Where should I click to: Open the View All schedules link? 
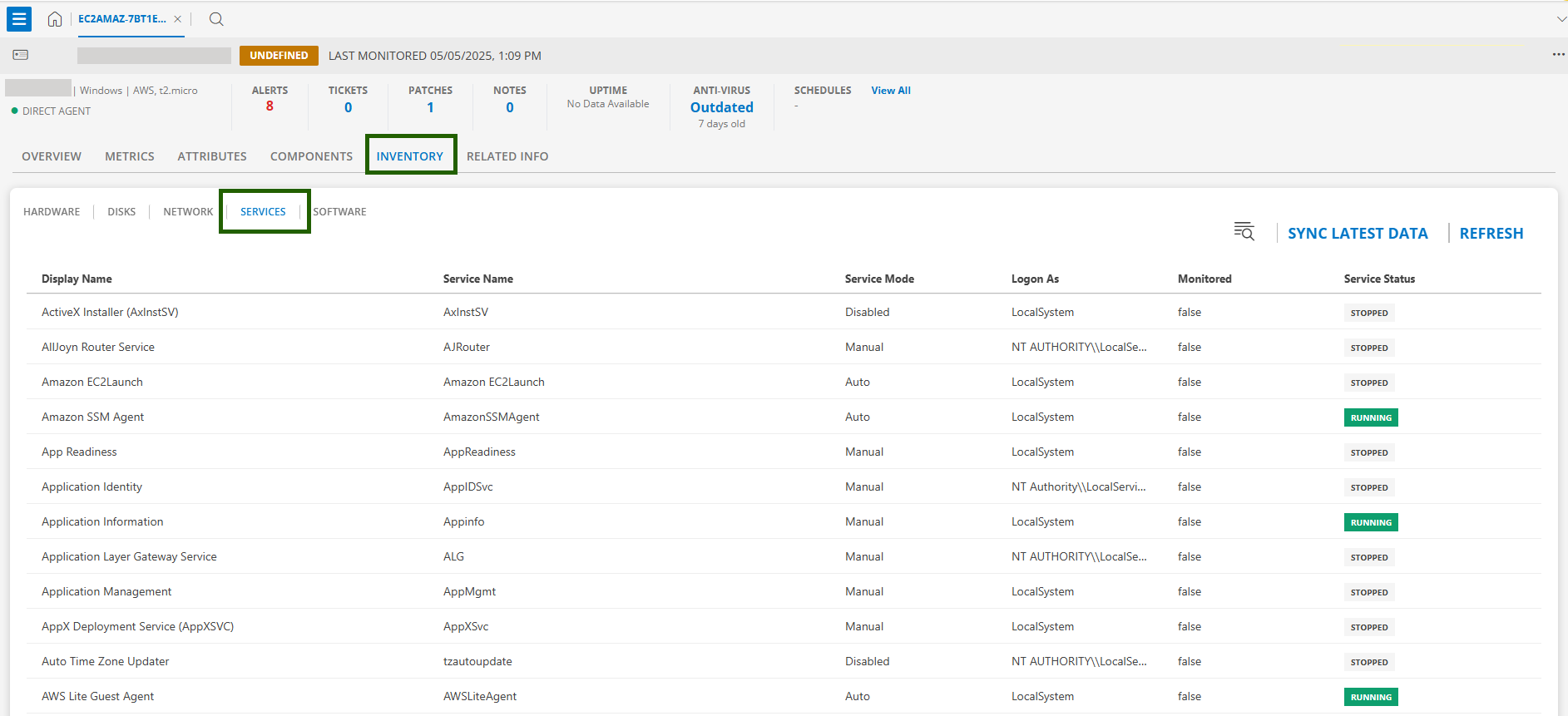click(891, 91)
